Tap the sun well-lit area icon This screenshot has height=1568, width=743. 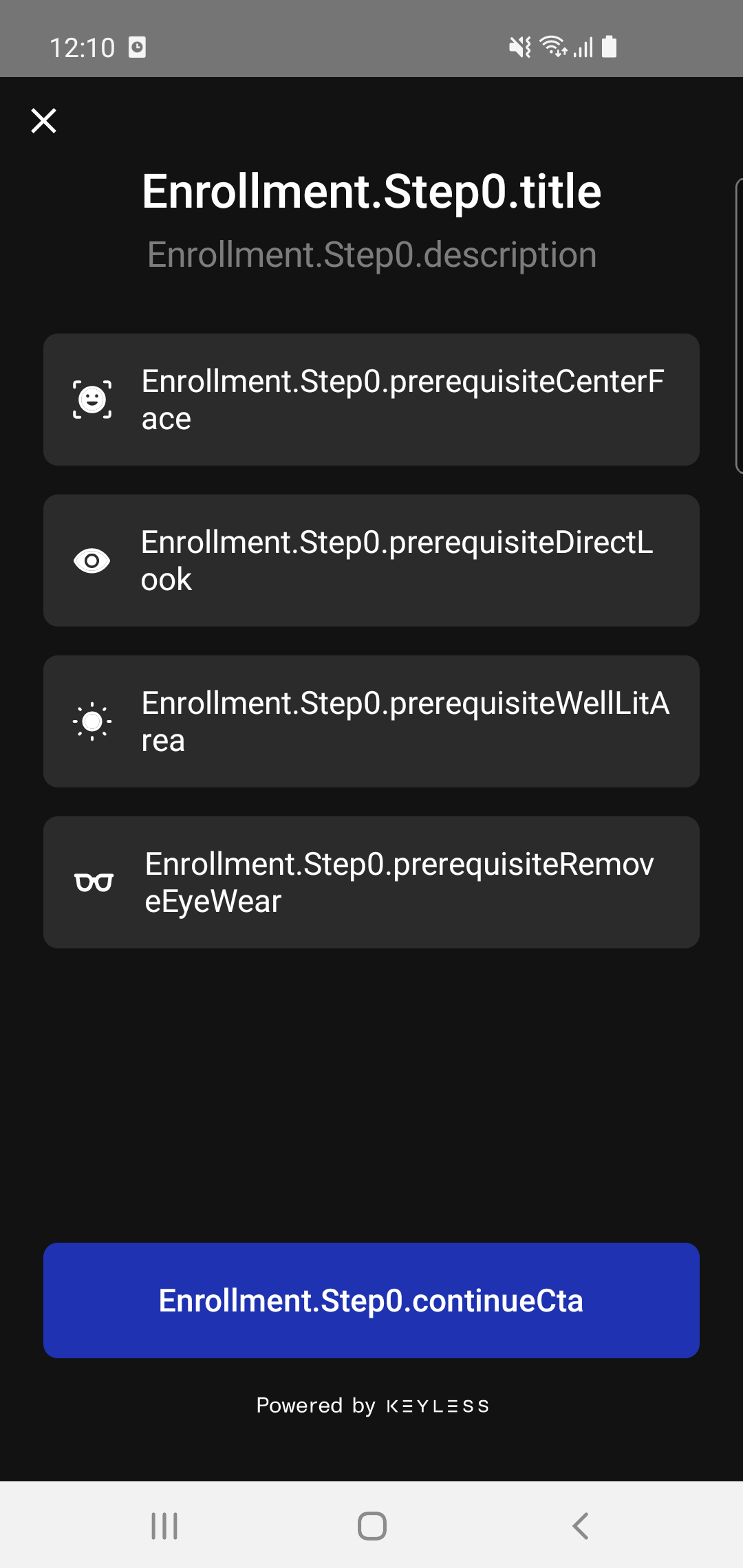point(92,721)
